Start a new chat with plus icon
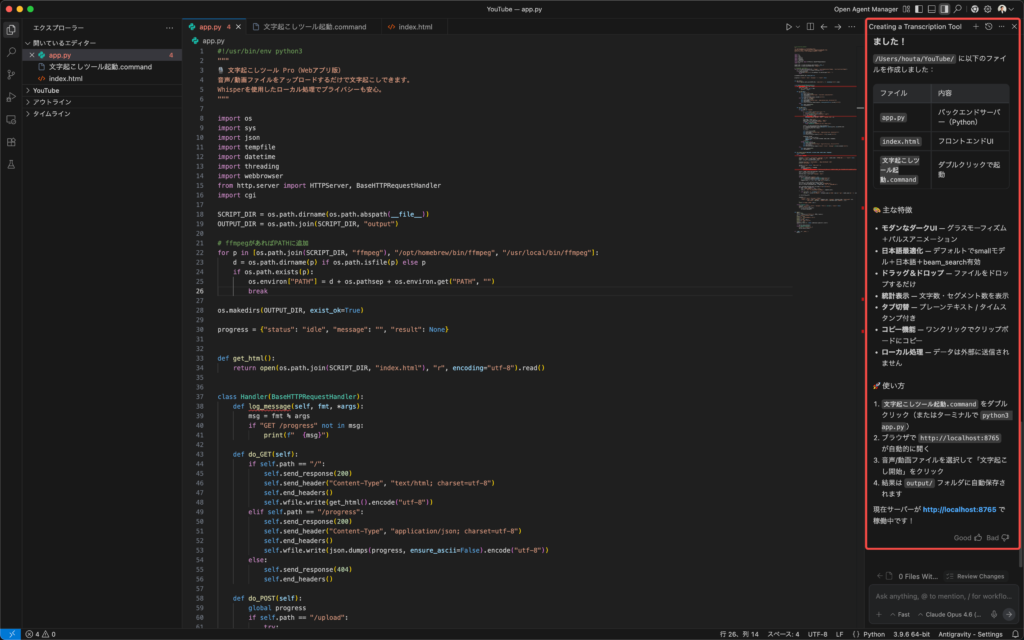This screenshot has height=640, width=1024. click(976, 27)
